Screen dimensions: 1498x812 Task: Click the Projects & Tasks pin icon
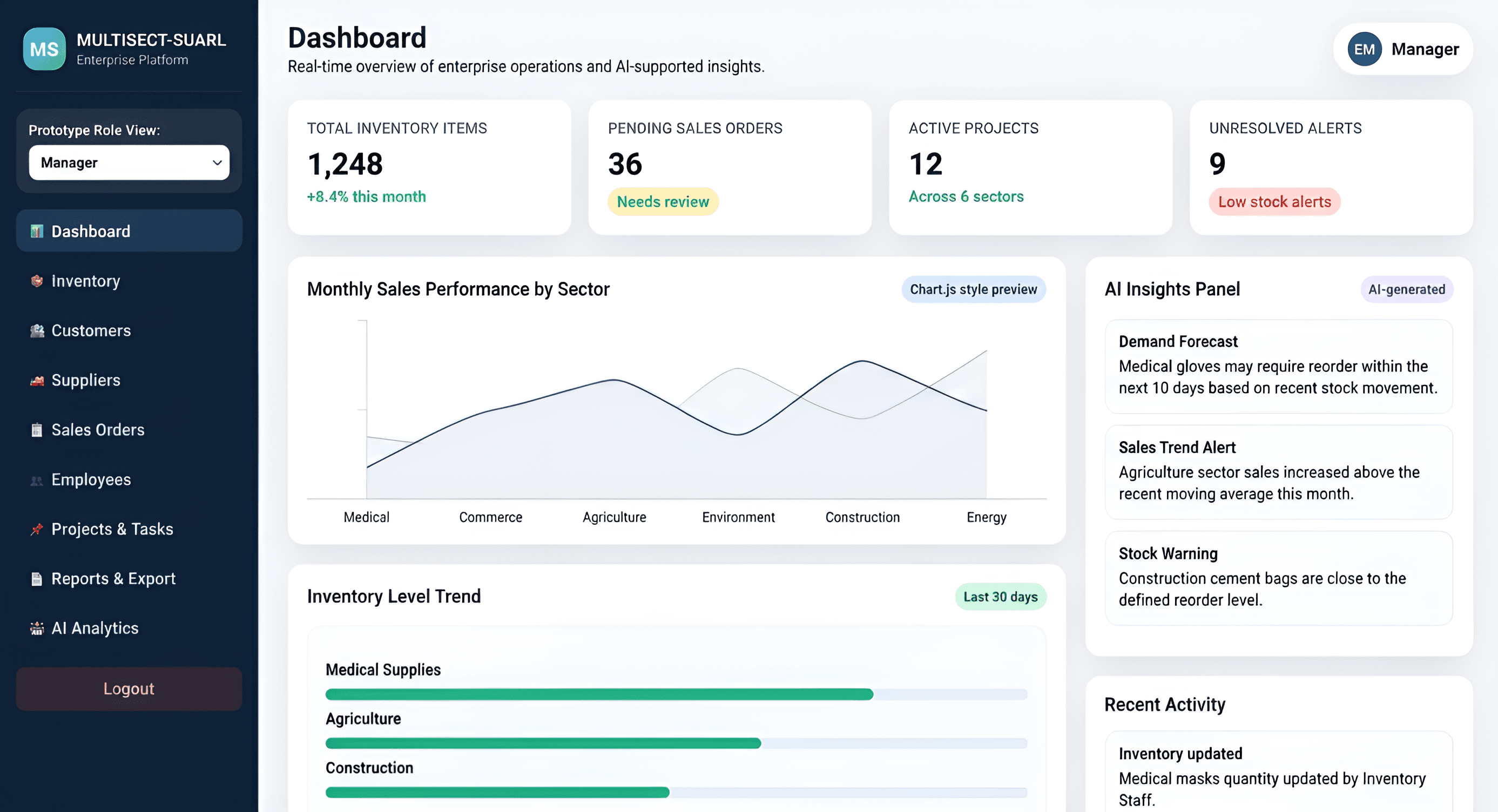click(x=37, y=529)
